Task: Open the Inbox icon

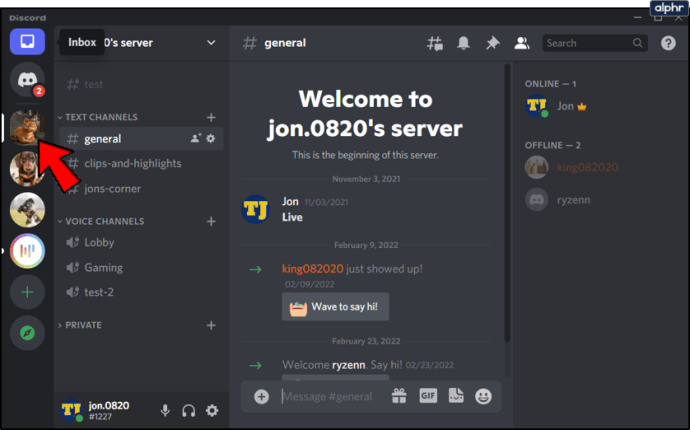Action: (27, 42)
